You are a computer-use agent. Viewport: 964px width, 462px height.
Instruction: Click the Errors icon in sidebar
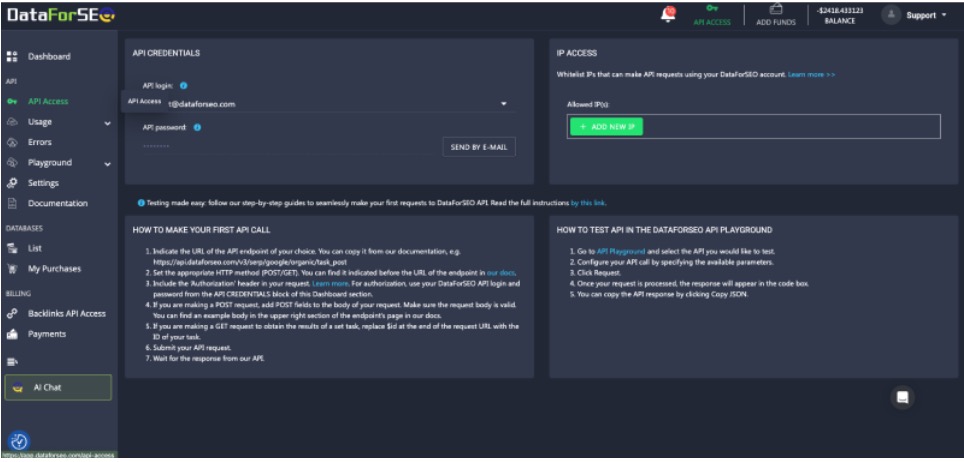(x=12, y=142)
